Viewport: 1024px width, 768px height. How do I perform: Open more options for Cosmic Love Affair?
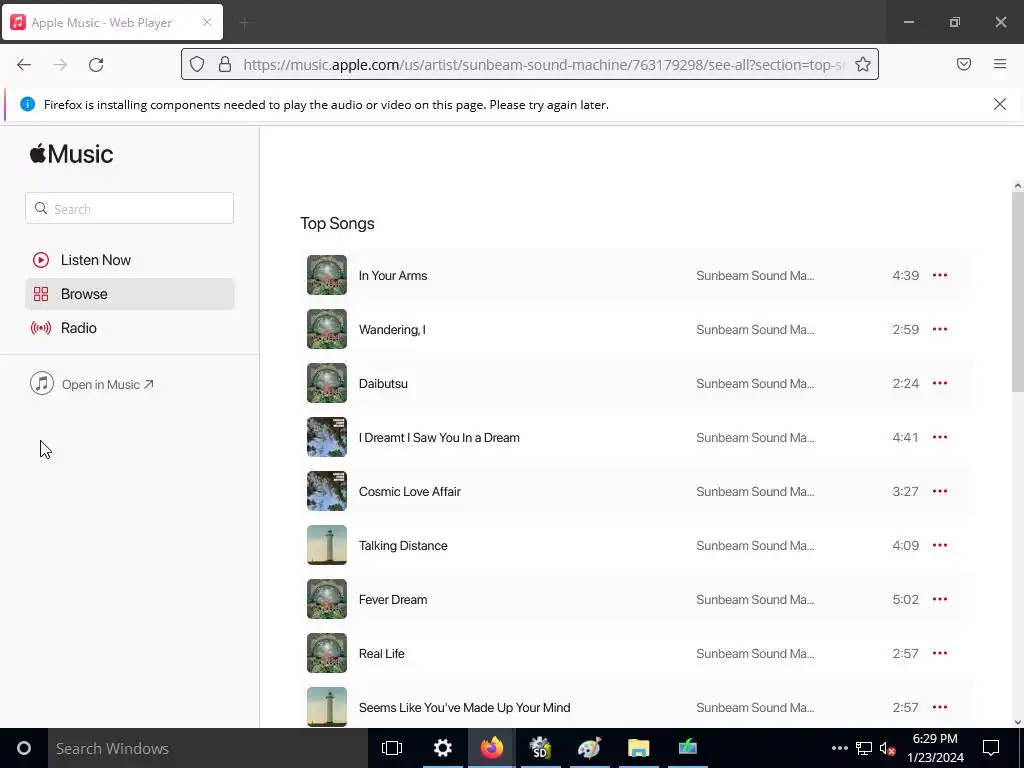(x=940, y=491)
